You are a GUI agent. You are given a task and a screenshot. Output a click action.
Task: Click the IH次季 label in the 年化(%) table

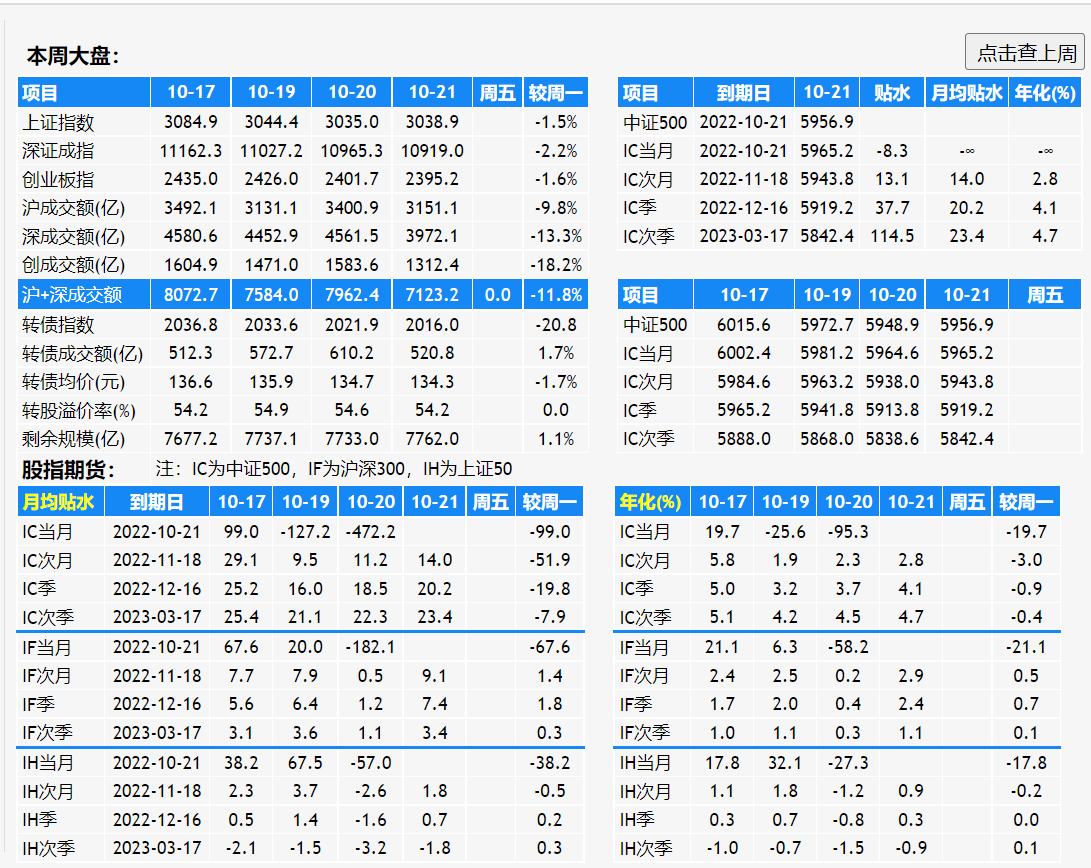pyautogui.click(x=646, y=849)
